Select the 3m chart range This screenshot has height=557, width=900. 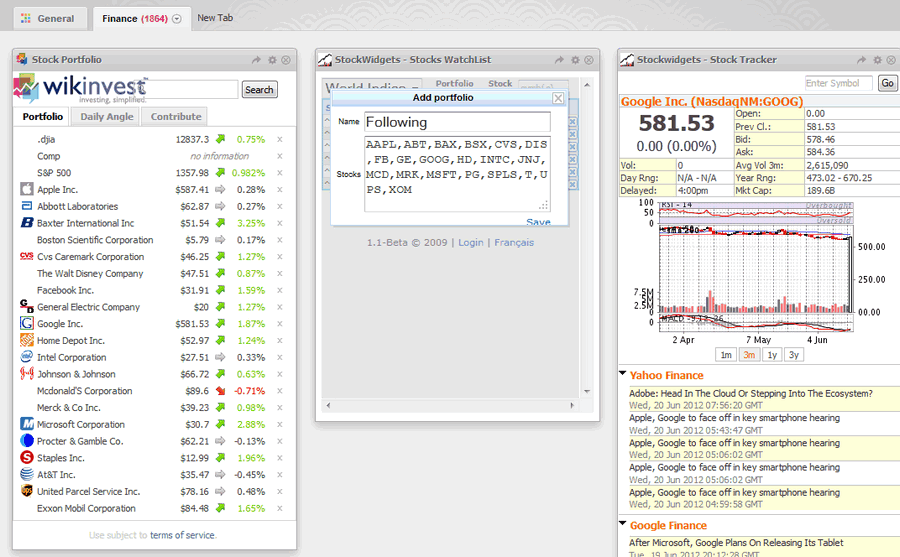[x=749, y=355]
